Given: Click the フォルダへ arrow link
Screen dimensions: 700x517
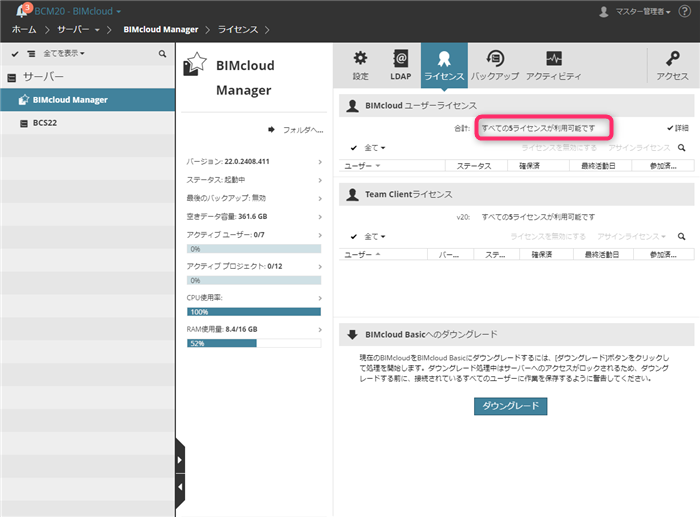Looking at the screenshot, I should [296, 130].
